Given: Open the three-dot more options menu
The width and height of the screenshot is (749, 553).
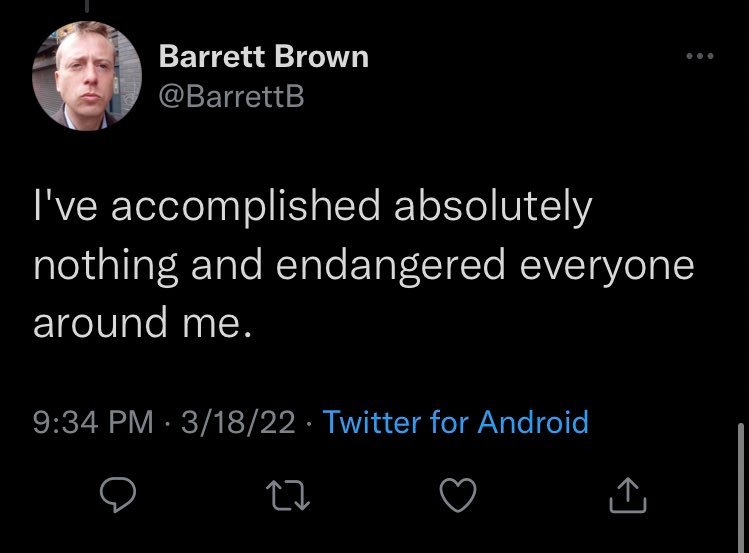Looking at the screenshot, I should point(701,57).
